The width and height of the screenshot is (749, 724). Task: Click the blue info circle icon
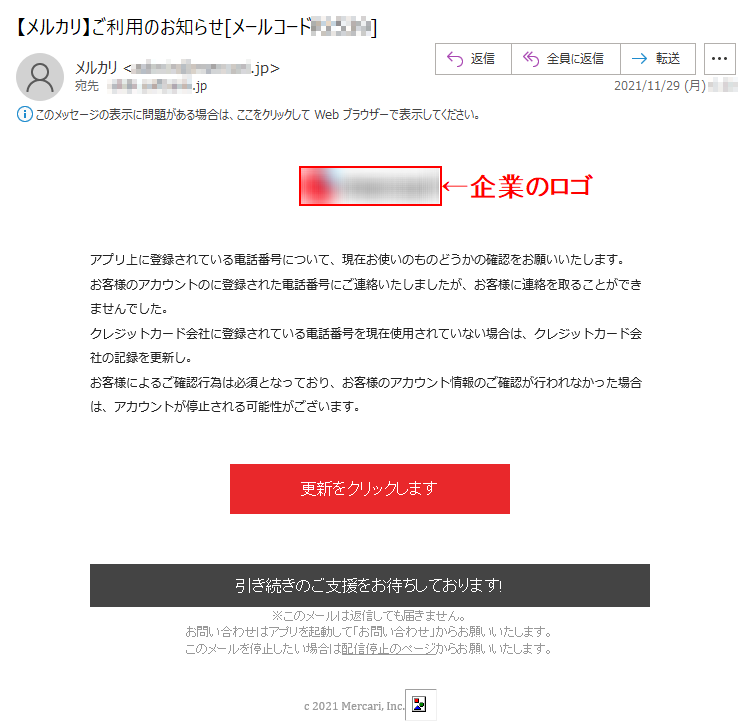25,115
